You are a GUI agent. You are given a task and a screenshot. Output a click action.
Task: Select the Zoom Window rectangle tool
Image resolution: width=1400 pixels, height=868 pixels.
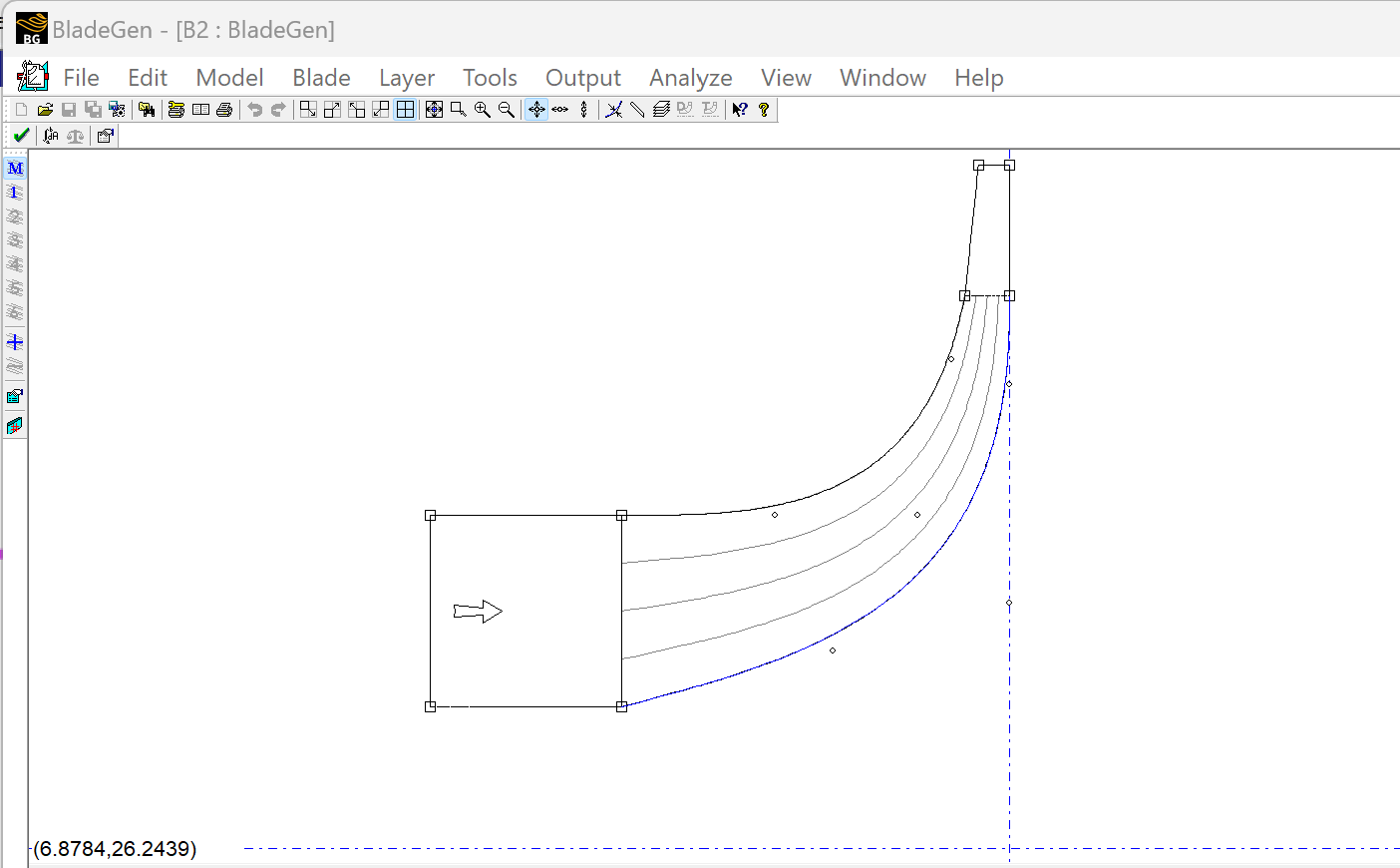click(458, 110)
